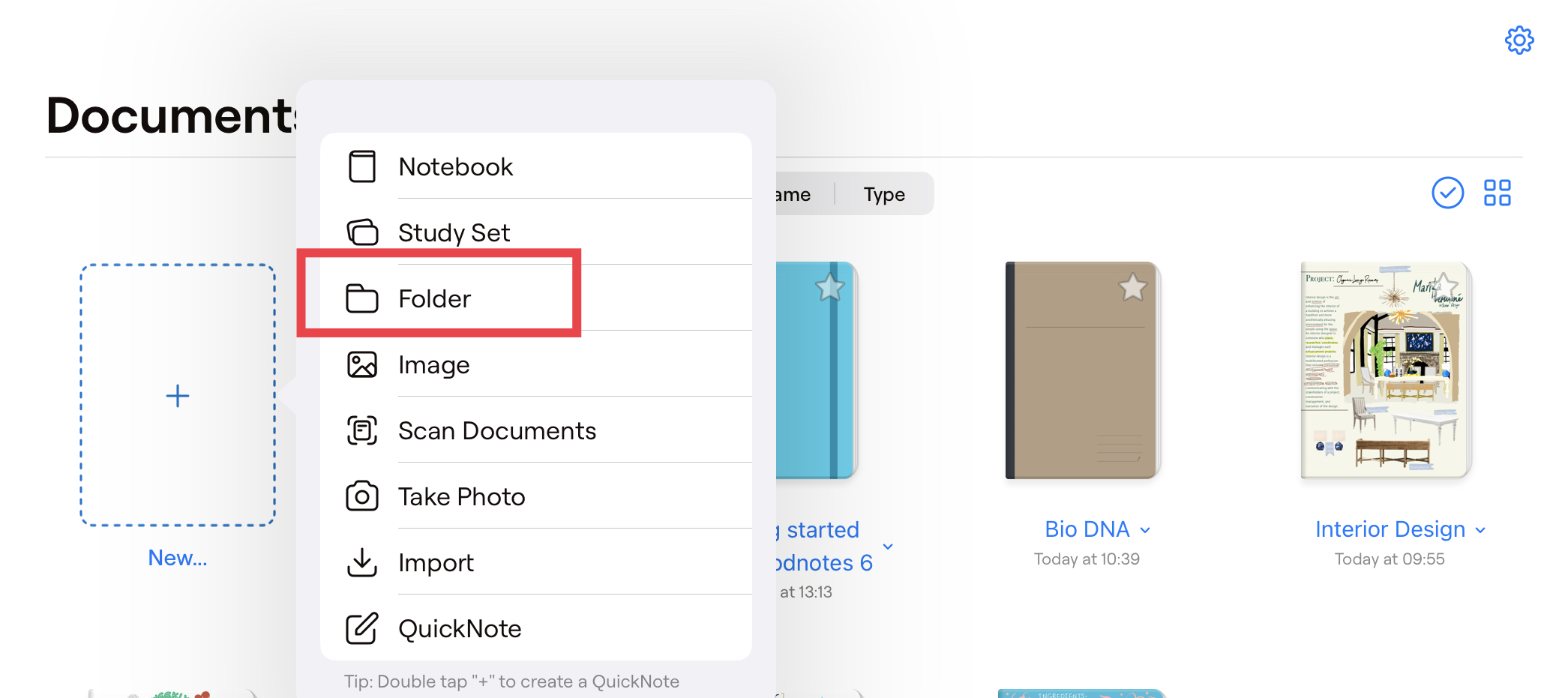Open the Documents heading
The height and width of the screenshot is (698, 1568).
[x=169, y=114]
